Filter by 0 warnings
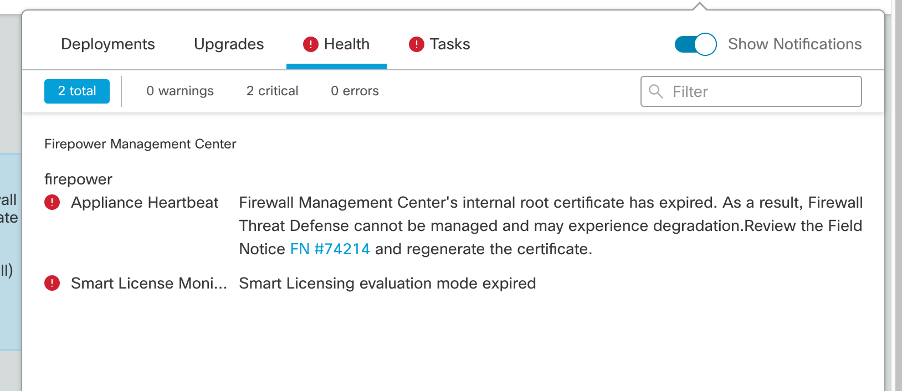Screen dimensions: 902x392 (x=180, y=91)
